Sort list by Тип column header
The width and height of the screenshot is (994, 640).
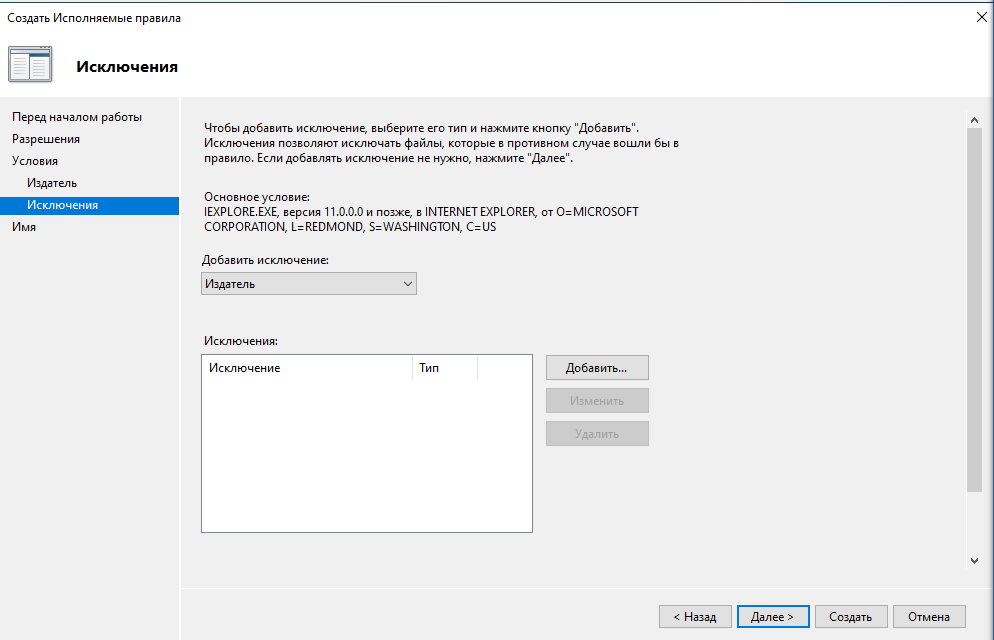[445, 368]
